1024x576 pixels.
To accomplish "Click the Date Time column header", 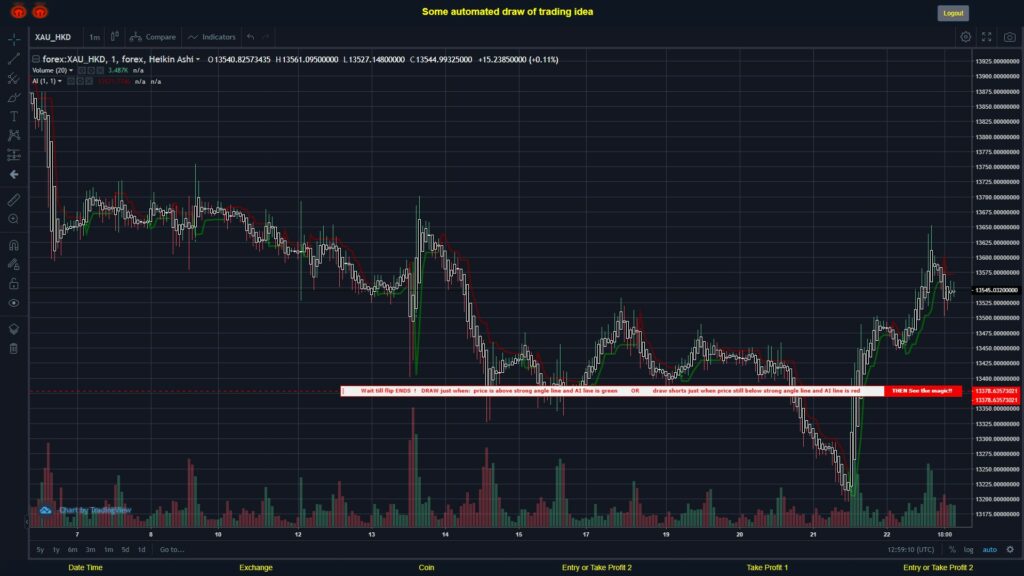I will click(86, 568).
